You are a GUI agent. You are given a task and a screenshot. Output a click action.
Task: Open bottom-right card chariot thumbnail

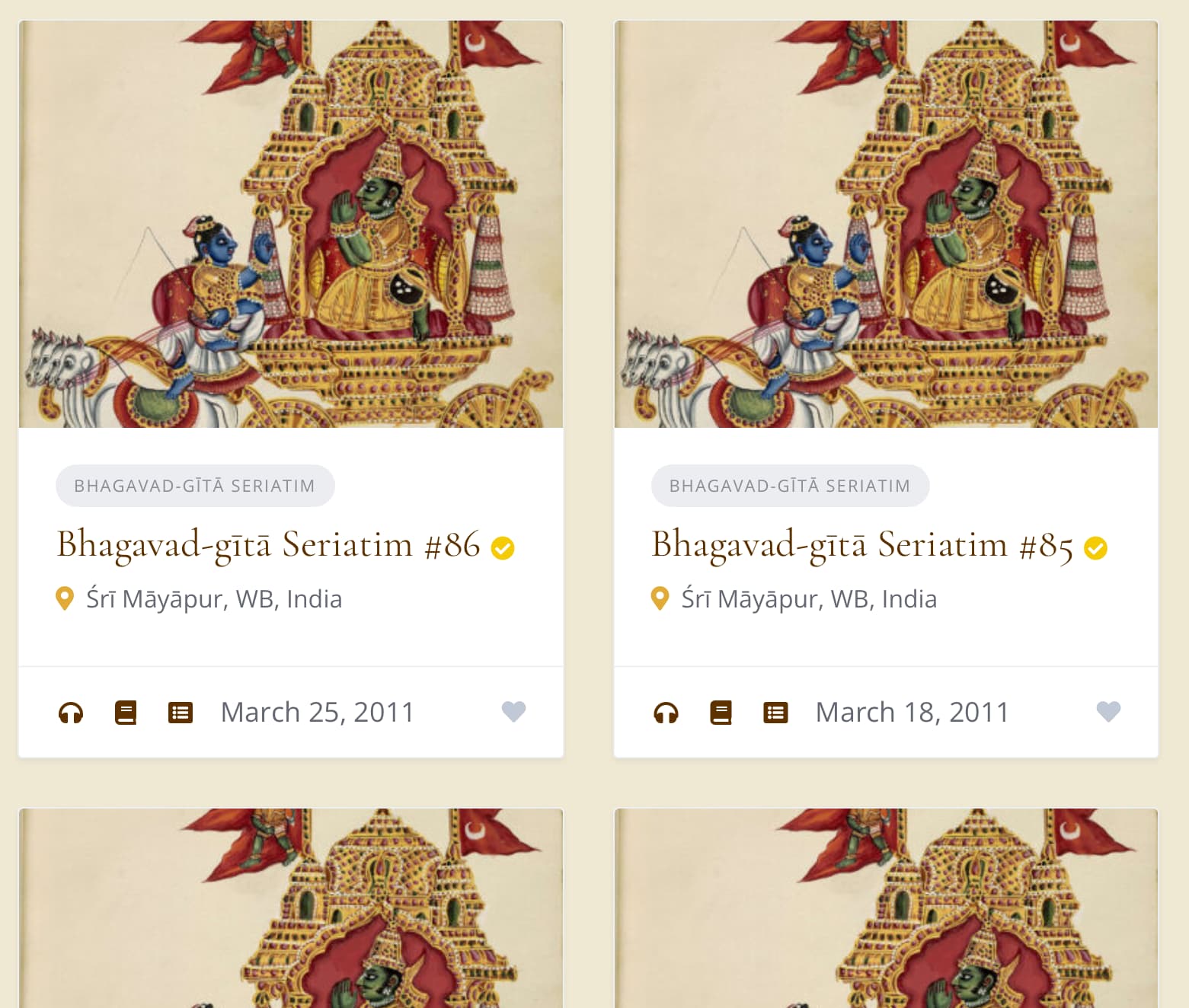pos(886,908)
